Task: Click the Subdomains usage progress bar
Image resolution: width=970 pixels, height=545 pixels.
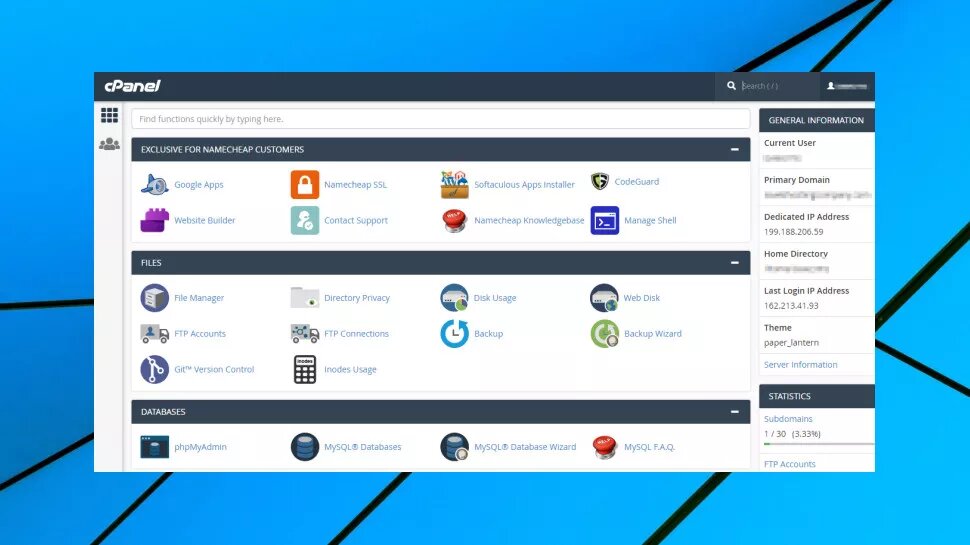Action: pyautogui.click(x=819, y=444)
